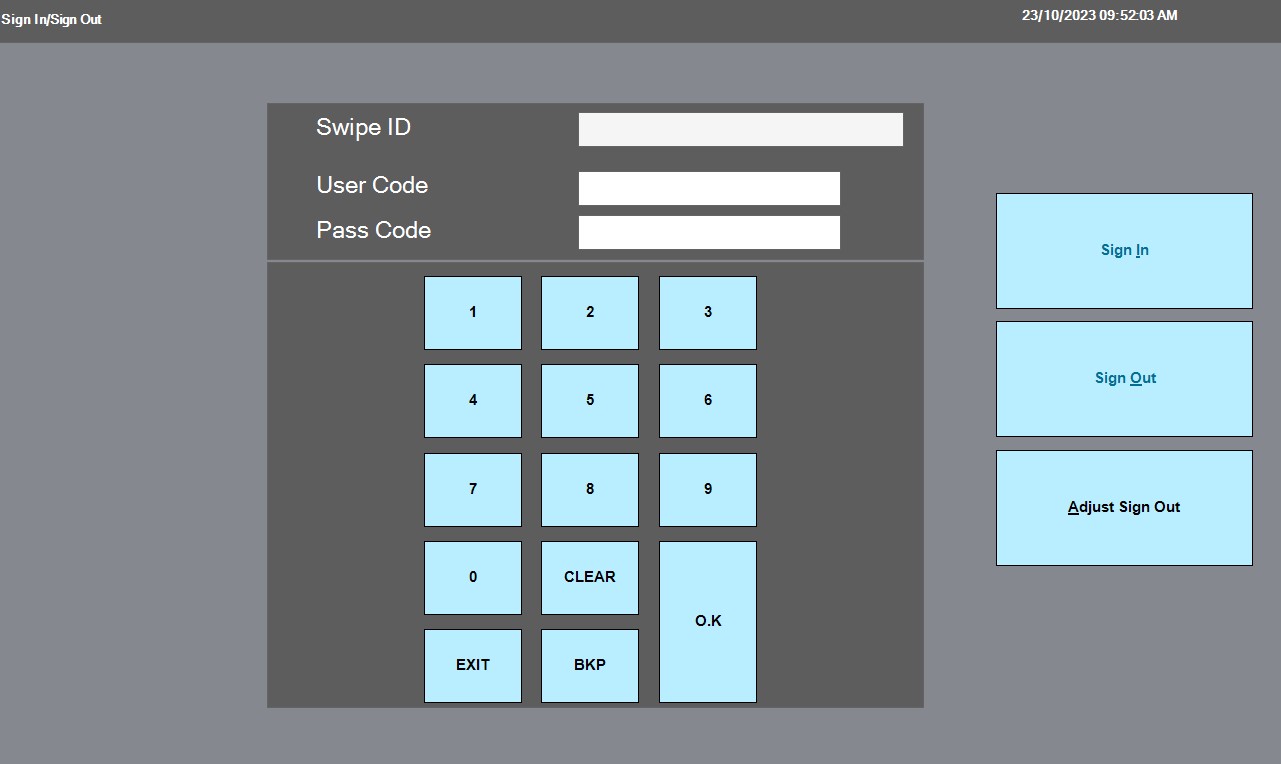This screenshot has width=1281, height=764.
Task: Select the Sign In button
Action: click(1124, 251)
